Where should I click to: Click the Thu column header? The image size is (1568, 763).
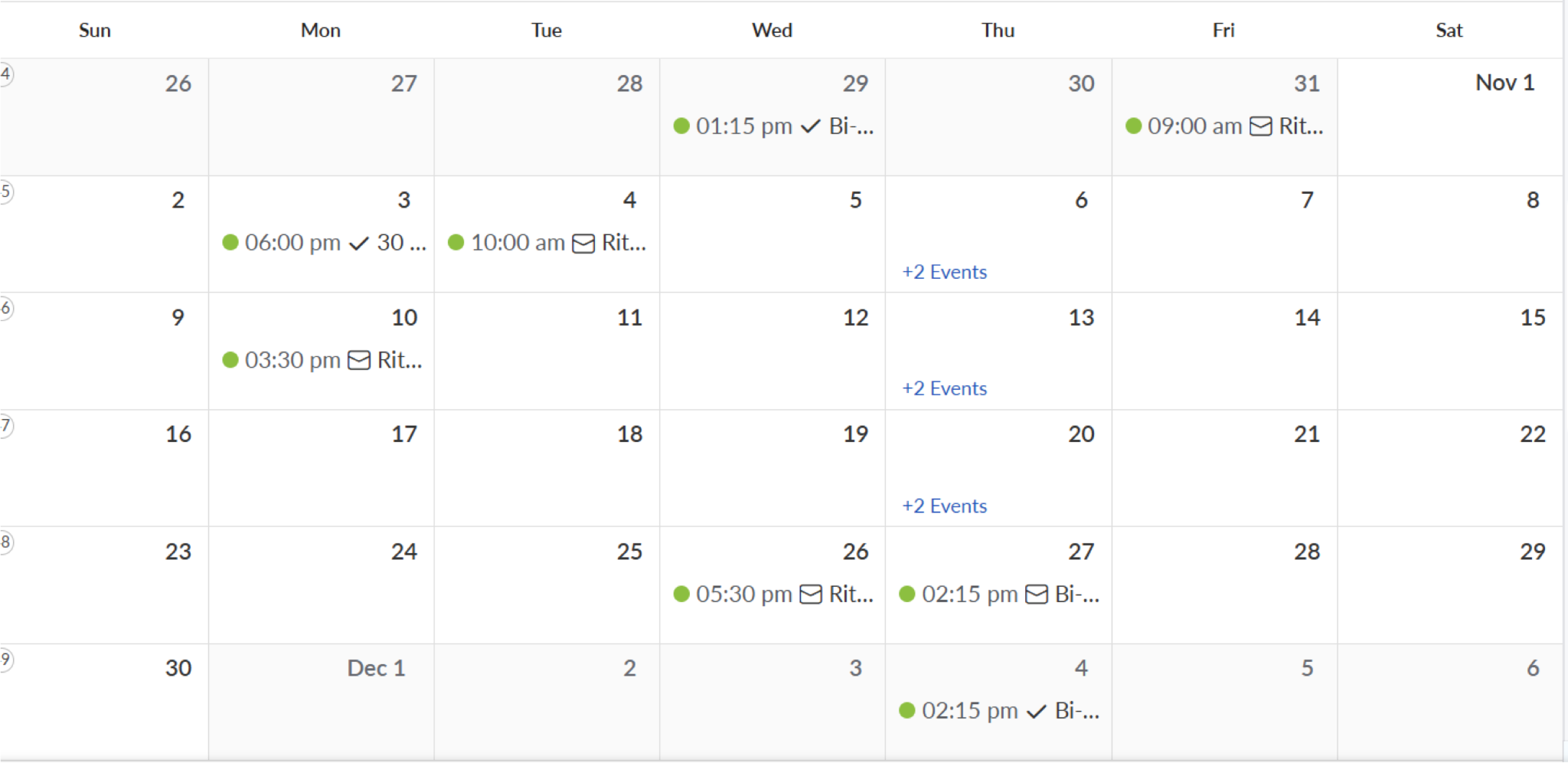tap(998, 30)
